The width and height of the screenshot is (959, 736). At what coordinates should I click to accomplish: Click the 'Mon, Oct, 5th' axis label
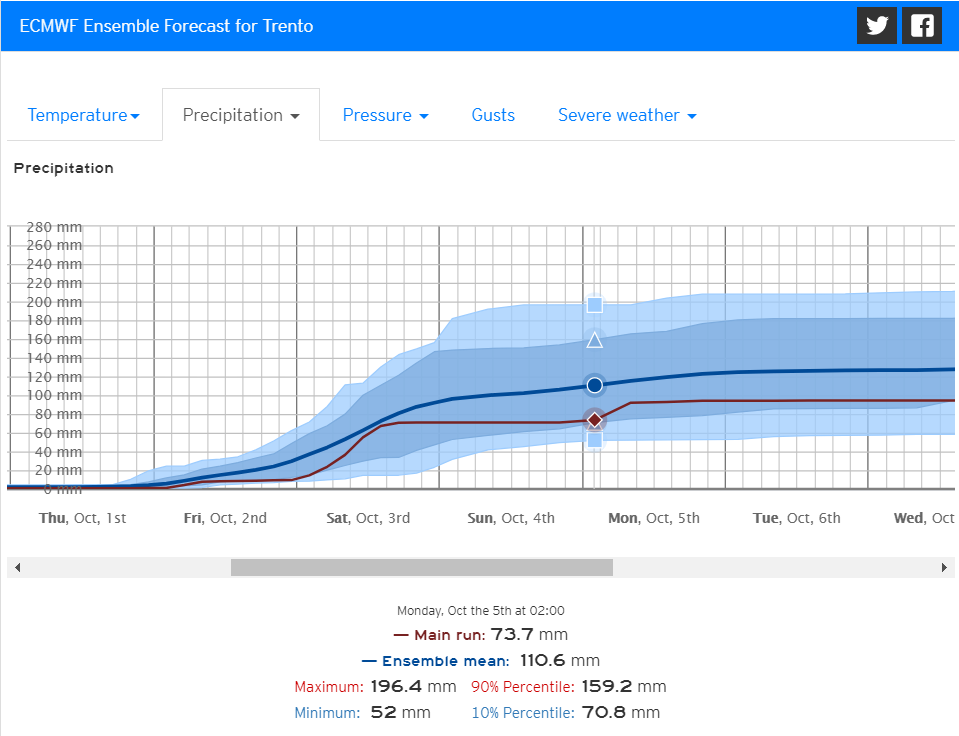coord(654,518)
